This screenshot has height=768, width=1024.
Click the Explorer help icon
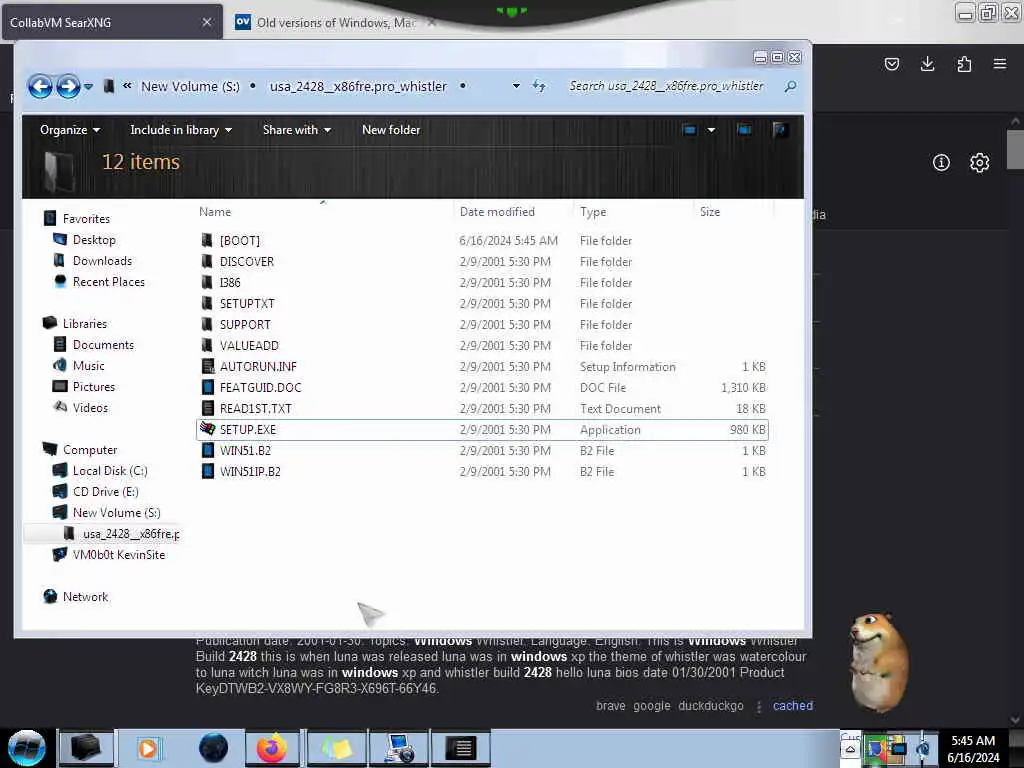[779, 130]
